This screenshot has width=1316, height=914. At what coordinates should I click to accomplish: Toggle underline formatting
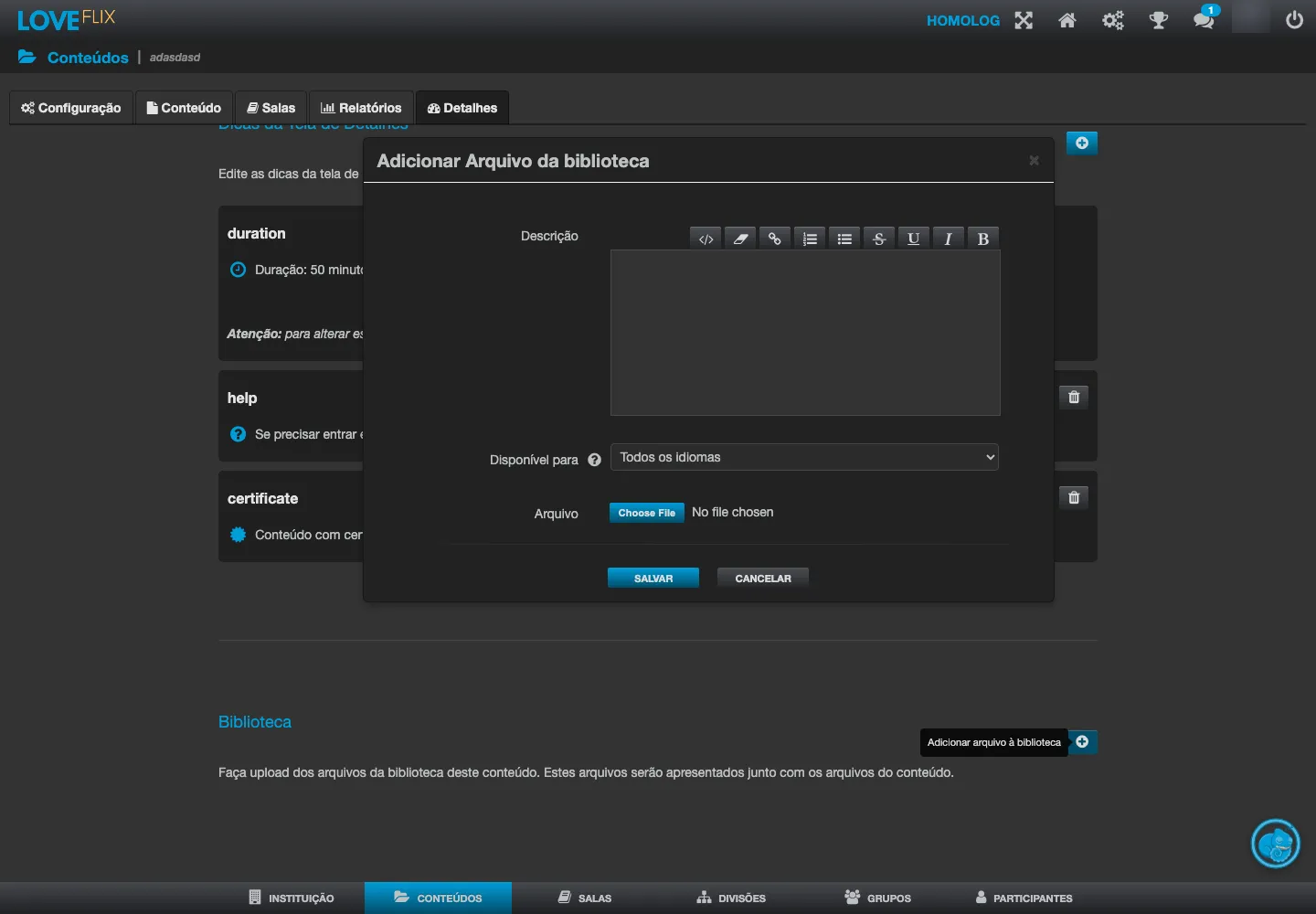[914, 239]
